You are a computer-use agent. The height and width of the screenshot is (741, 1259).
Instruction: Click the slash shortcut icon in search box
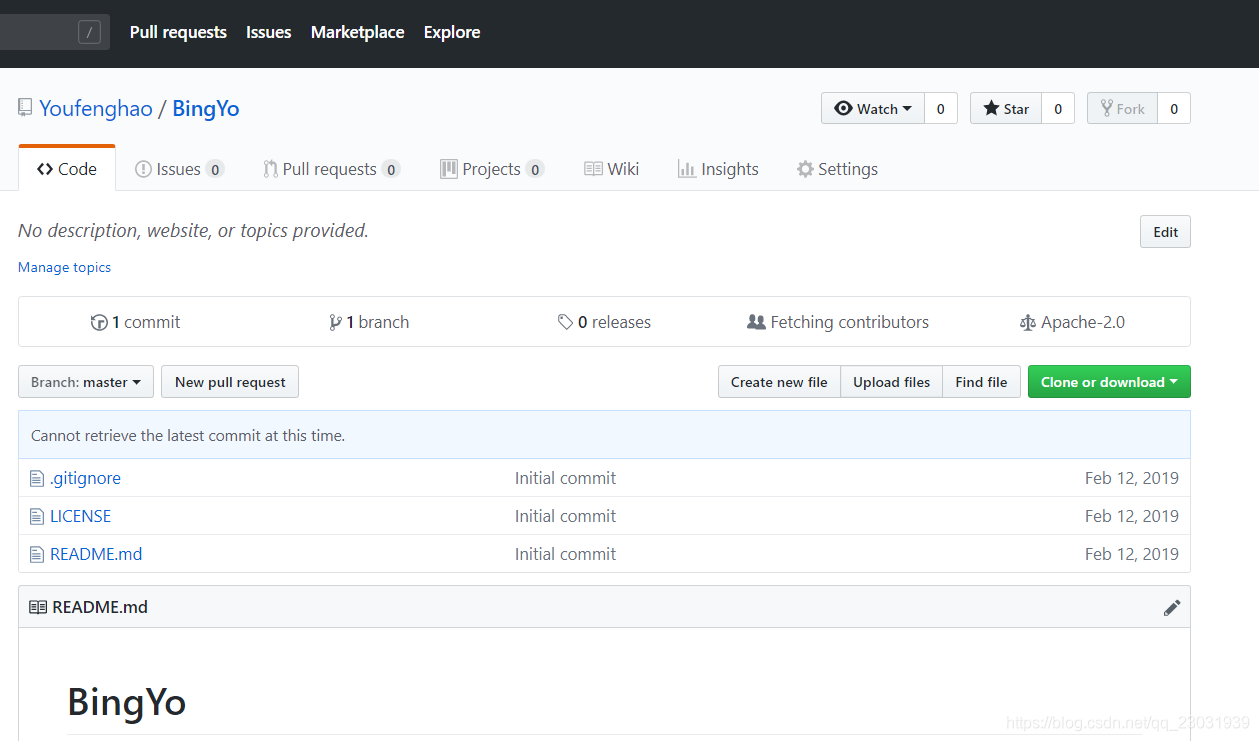tap(90, 32)
